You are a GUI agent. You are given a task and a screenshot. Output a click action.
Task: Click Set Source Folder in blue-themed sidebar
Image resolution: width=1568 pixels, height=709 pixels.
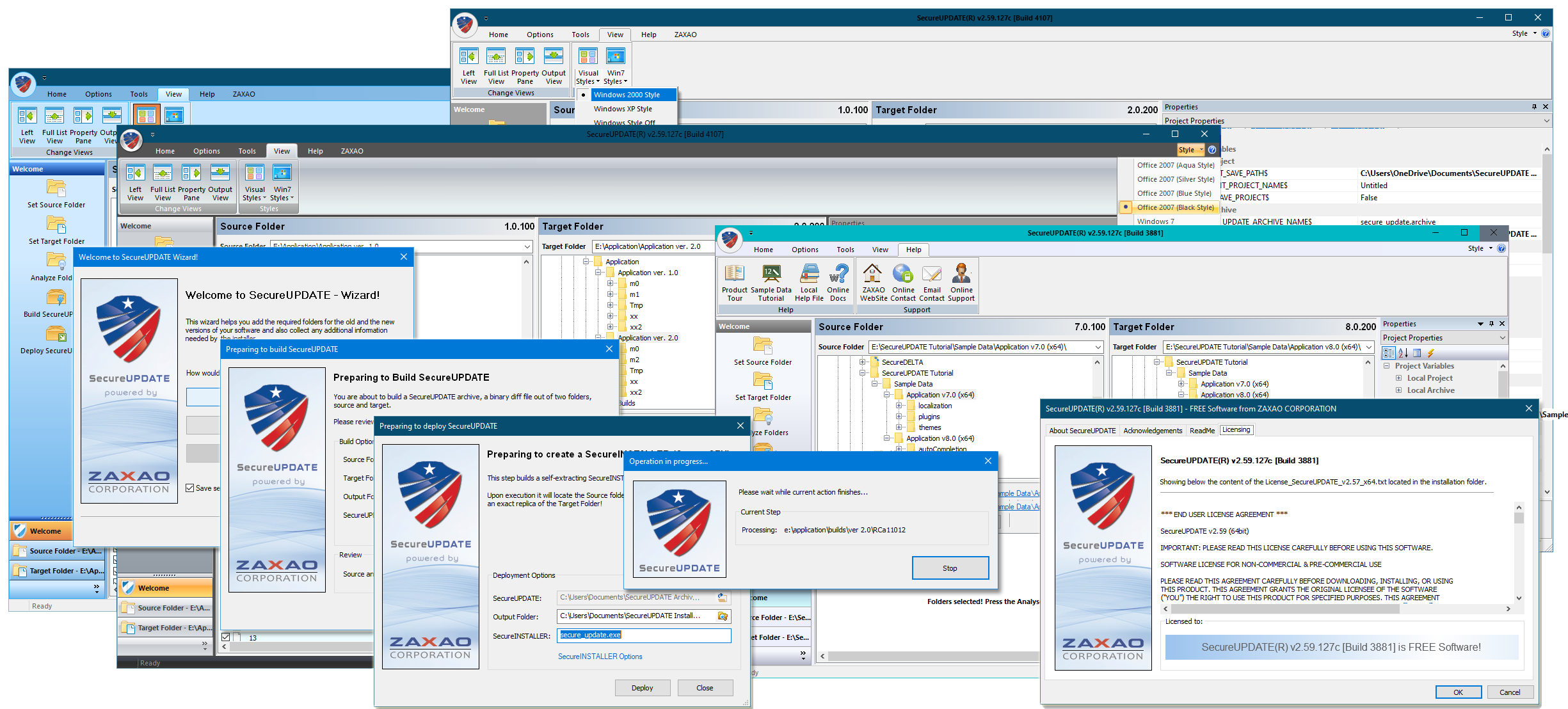coord(56,194)
